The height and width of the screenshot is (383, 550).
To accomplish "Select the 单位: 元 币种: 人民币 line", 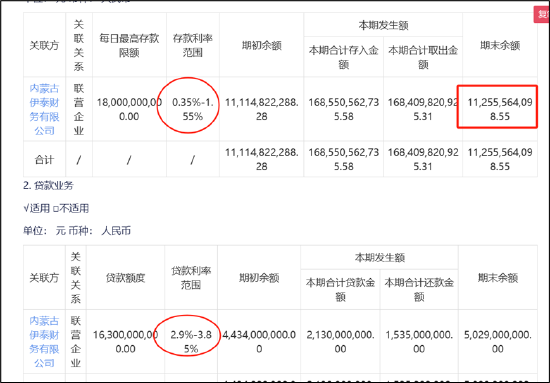I will 77,231.
